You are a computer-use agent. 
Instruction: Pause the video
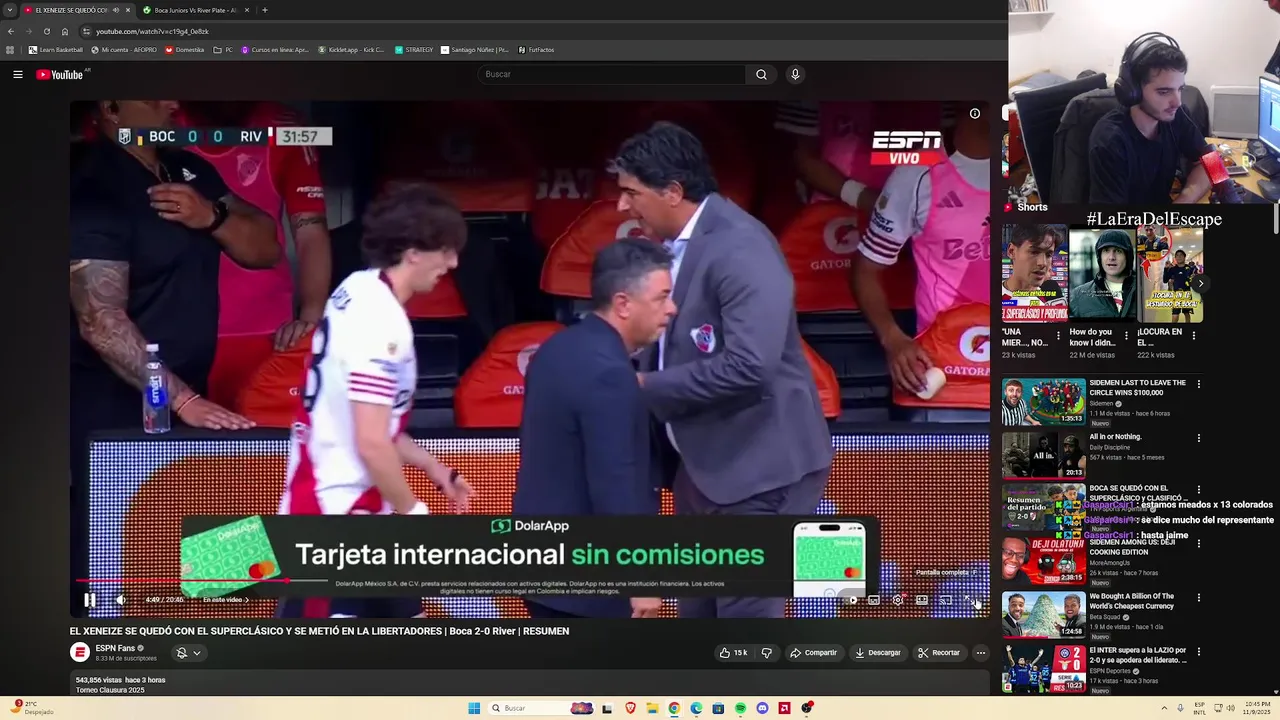(89, 600)
